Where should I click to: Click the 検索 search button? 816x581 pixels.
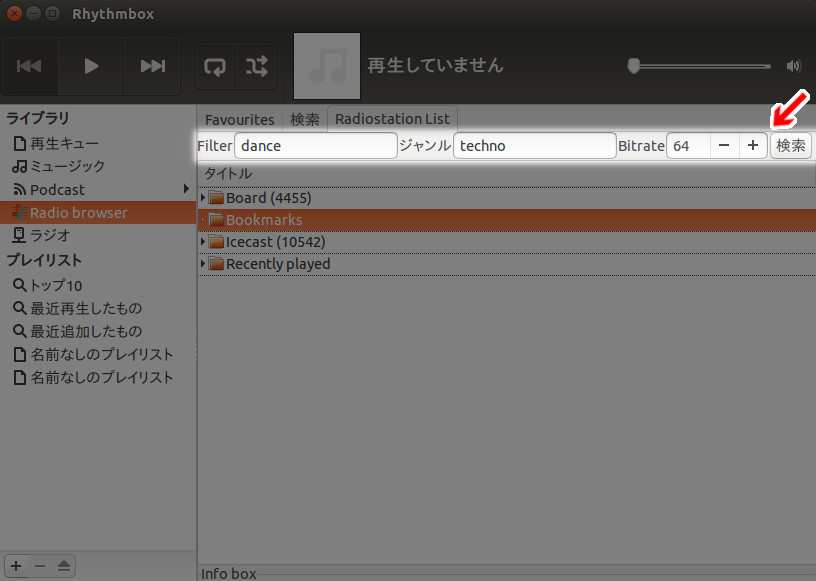790,145
